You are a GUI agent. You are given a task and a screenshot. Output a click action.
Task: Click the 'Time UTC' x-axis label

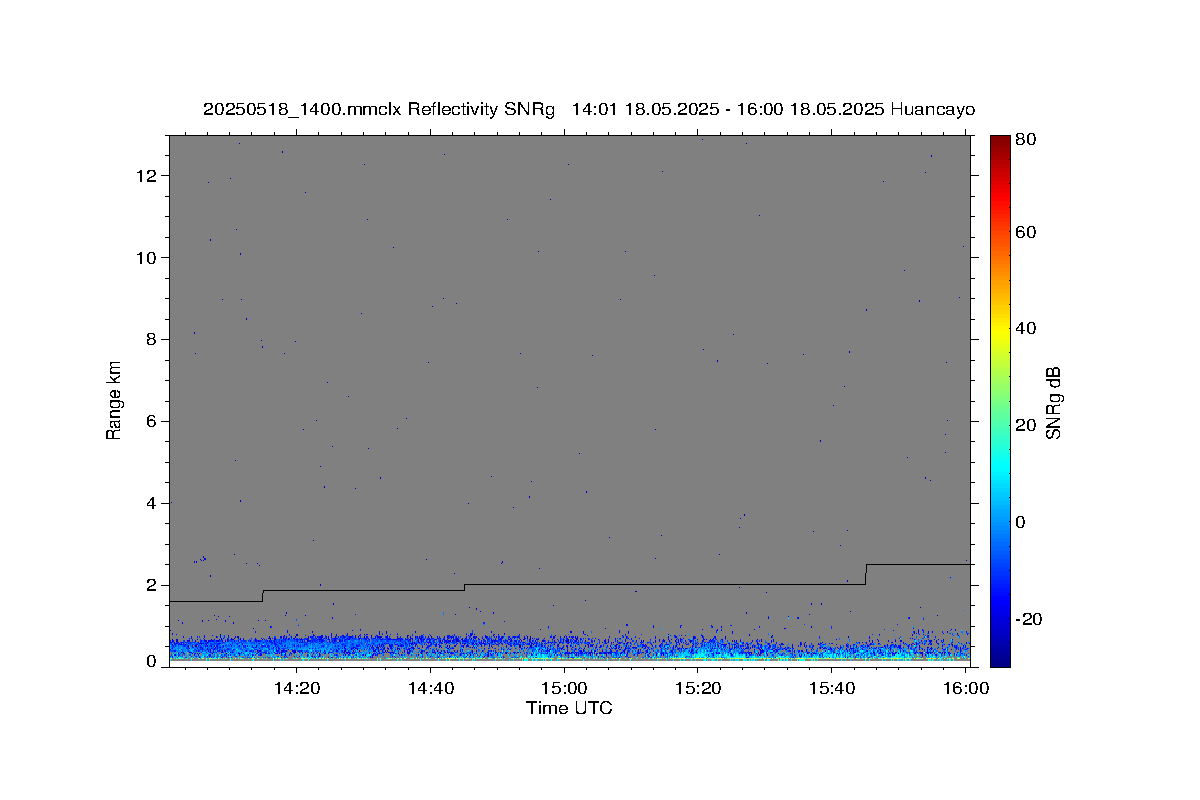pyautogui.click(x=569, y=708)
